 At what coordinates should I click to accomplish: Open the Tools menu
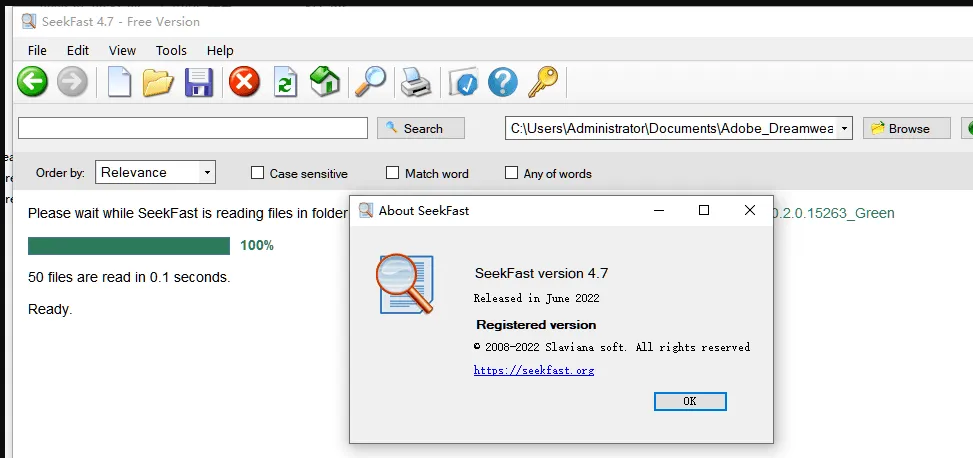pos(171,50)
